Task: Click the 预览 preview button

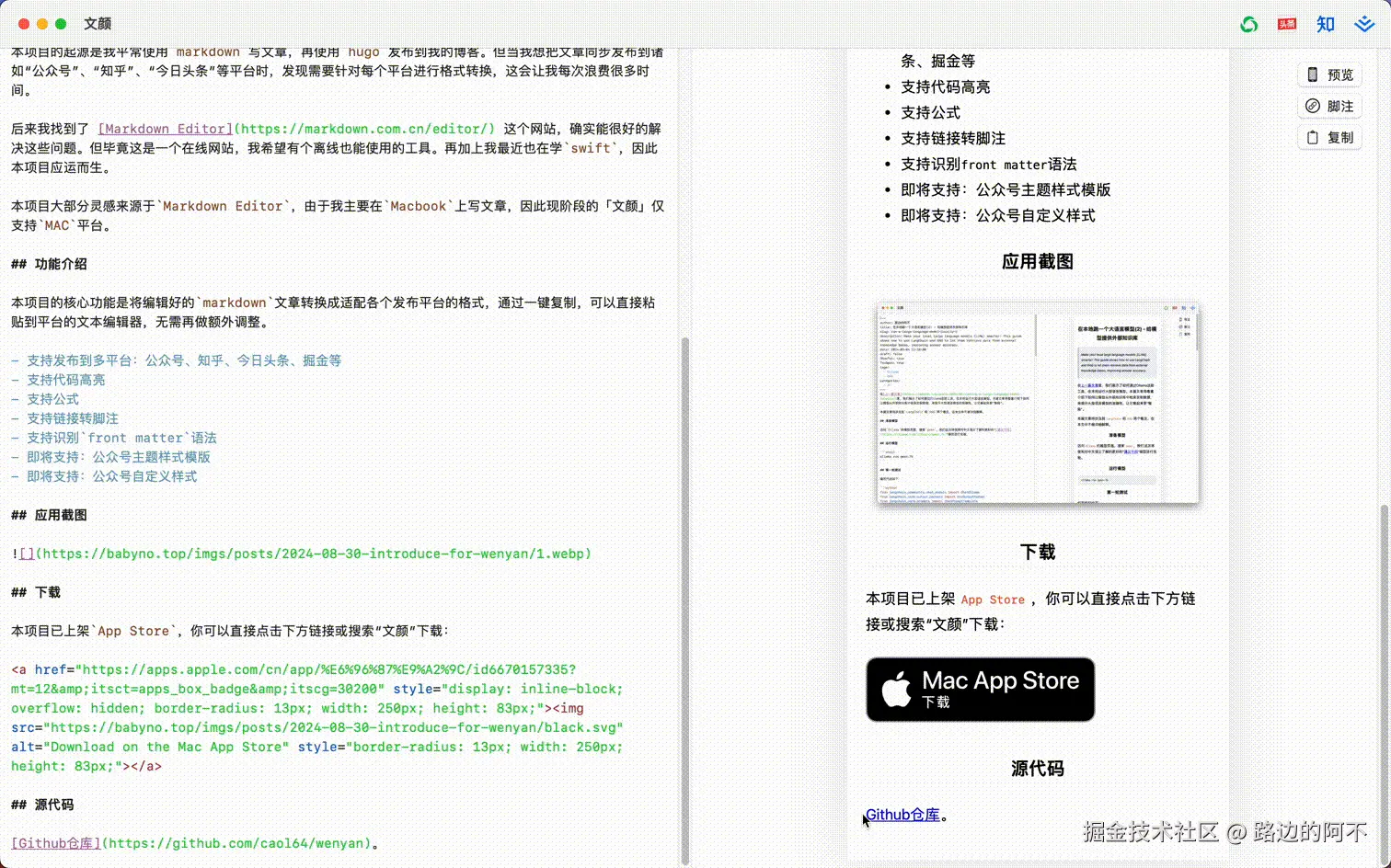Action: click(1330, 74)
